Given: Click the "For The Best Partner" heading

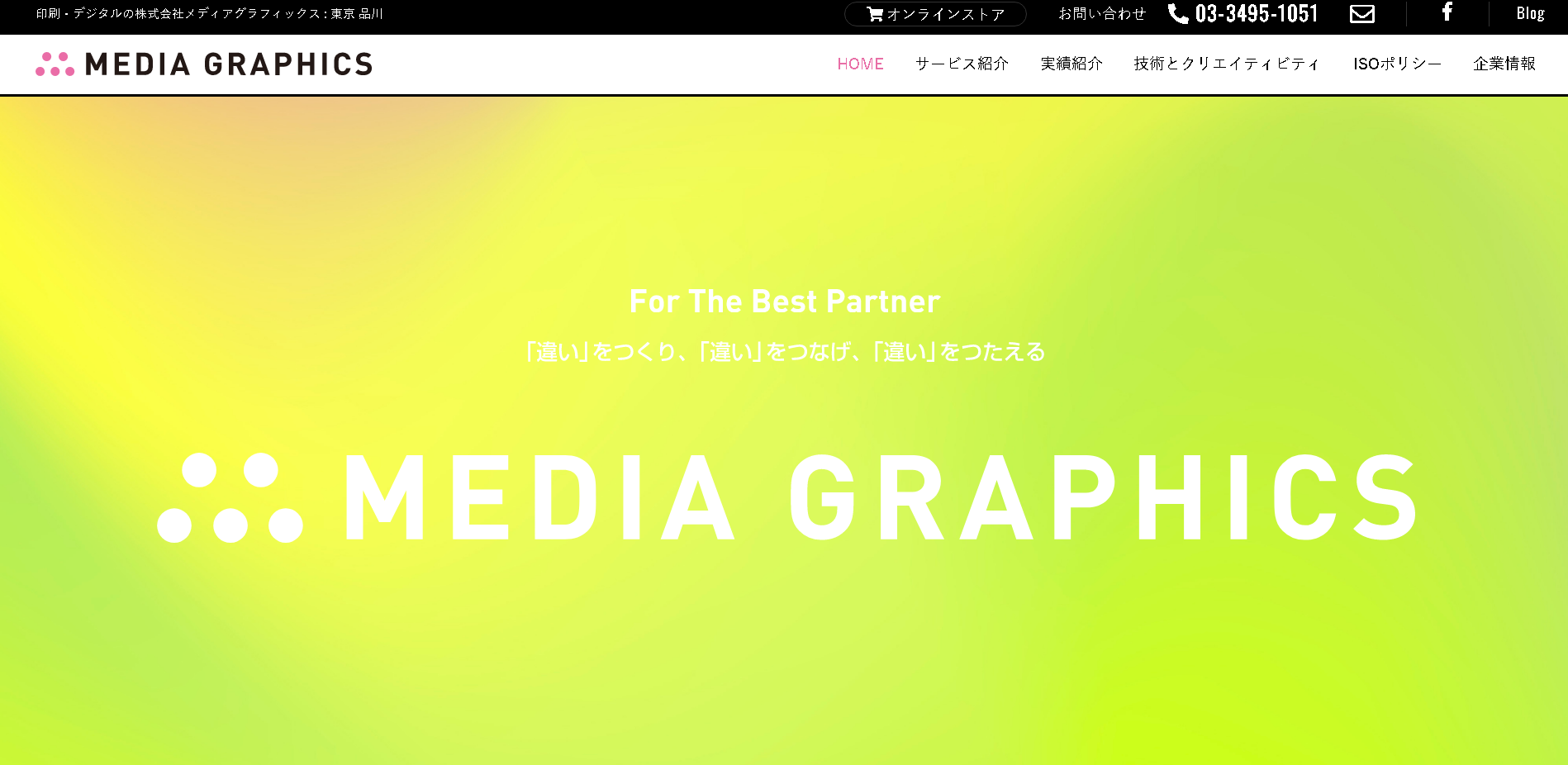Looking at the screenshot, I should point(784,302).
